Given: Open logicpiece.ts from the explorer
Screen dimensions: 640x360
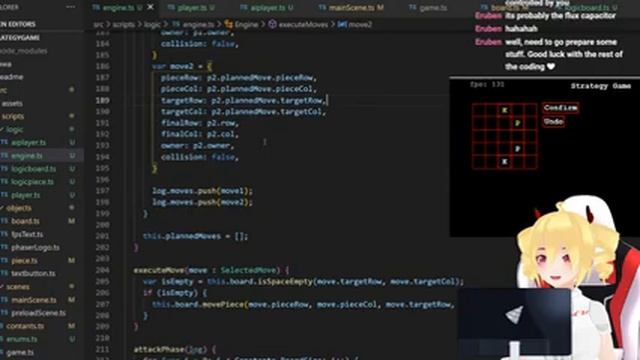Looking at the screenshot, I should tap(32, 182).
